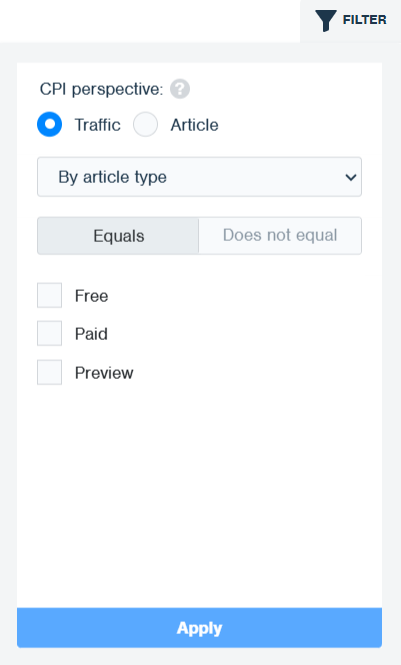401x665 pixels.
Task: Open the "By article type" dropdown
Action: (x=199, y=177)
